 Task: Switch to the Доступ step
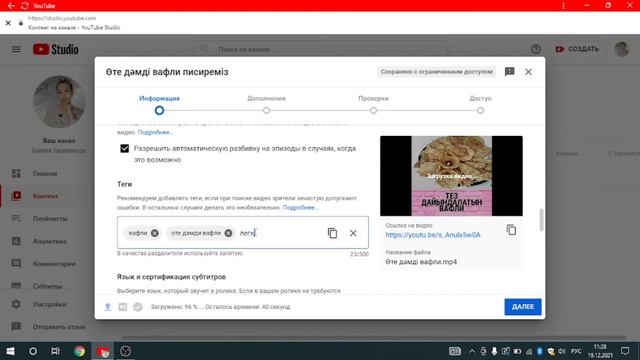[480, 104]
